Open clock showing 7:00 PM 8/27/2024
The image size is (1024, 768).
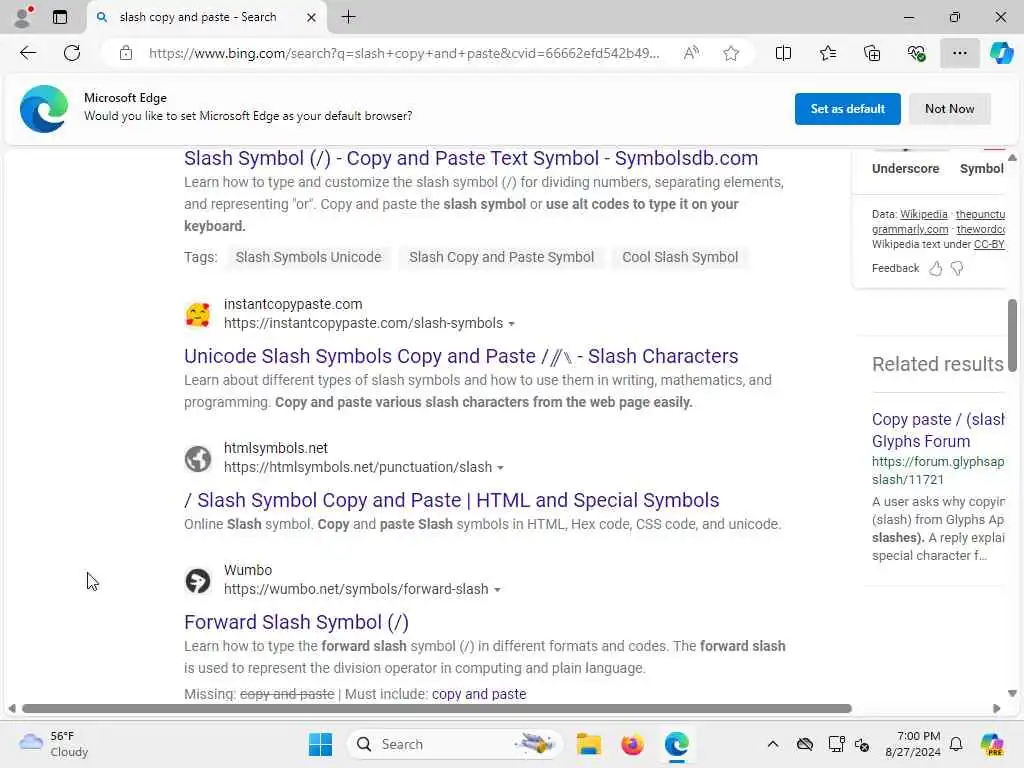(913, 744)
